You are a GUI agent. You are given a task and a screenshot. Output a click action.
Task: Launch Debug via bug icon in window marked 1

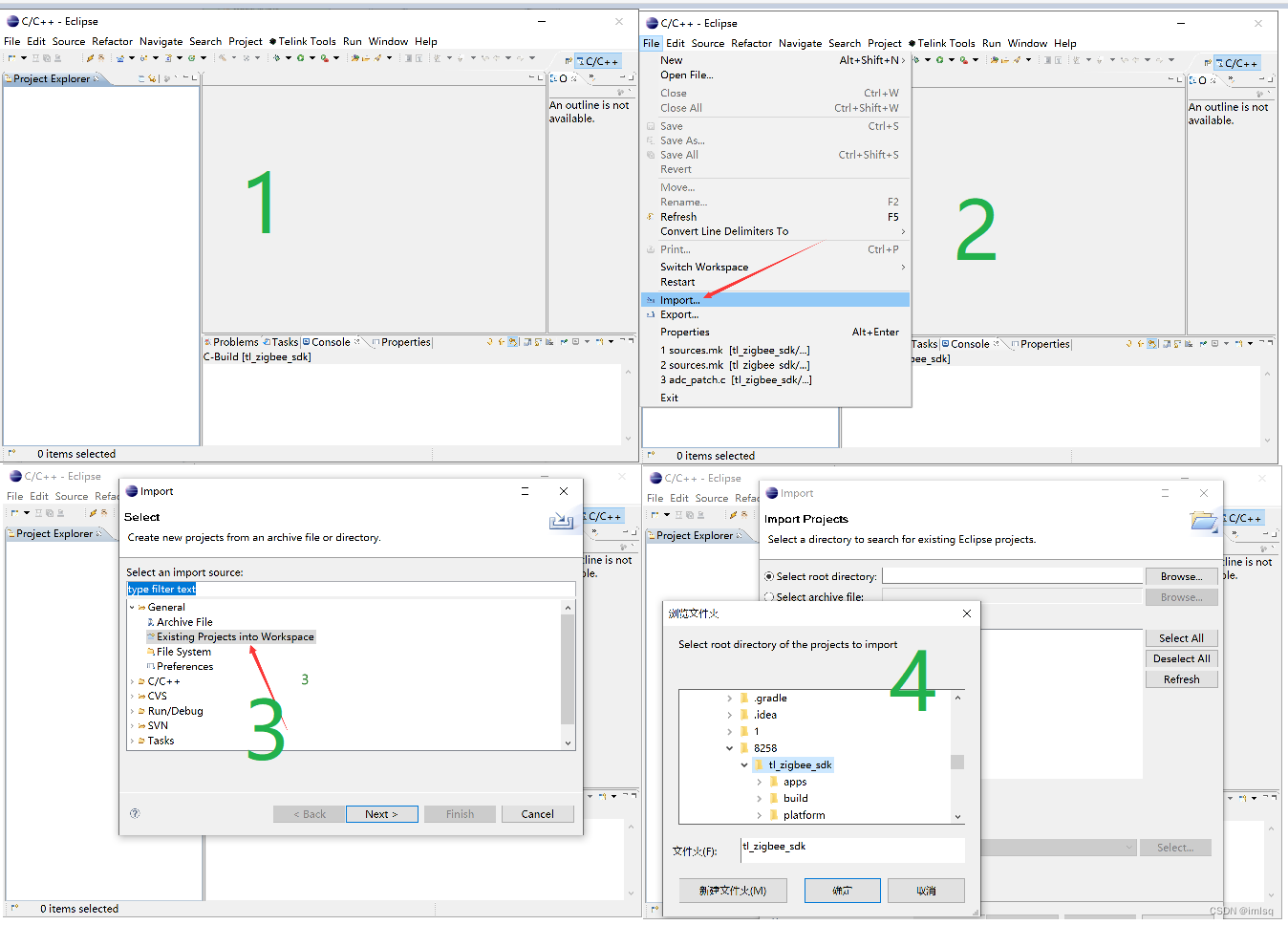[x=277, y=58]
